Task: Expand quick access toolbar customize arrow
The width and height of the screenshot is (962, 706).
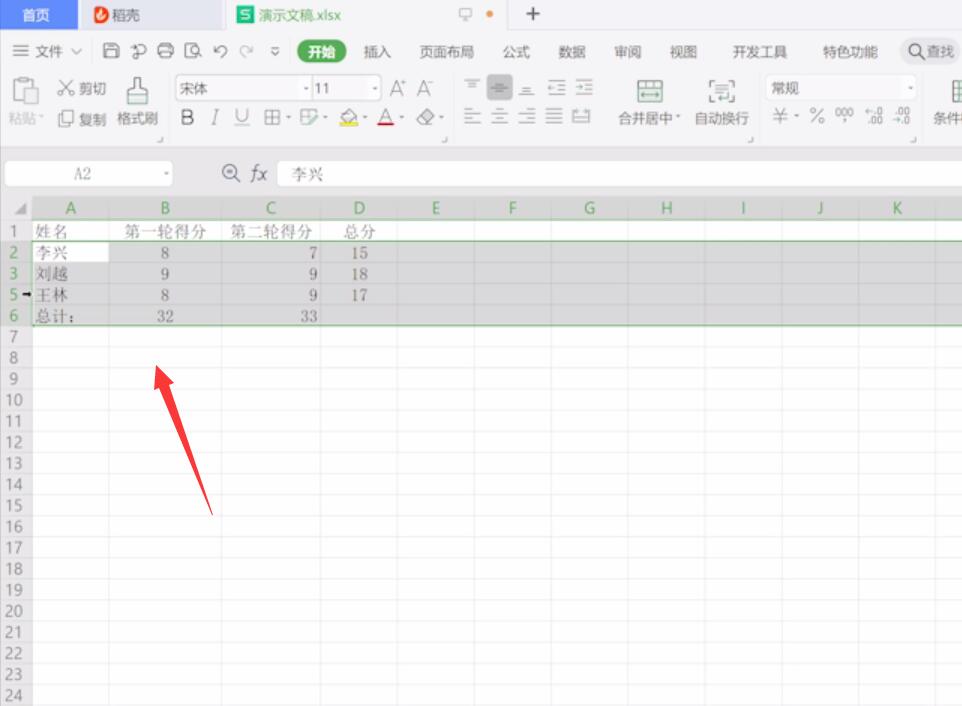Action: (x=275, y=52)
